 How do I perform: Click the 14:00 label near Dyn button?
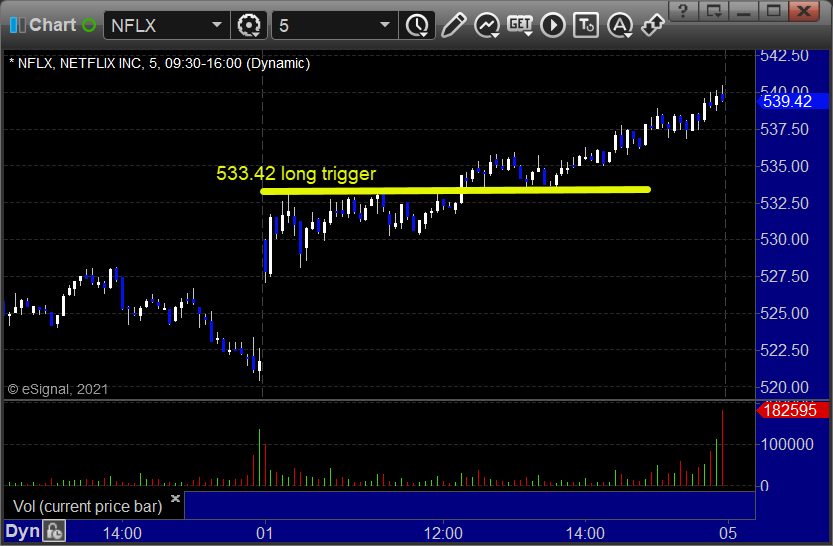pos(122,533)
